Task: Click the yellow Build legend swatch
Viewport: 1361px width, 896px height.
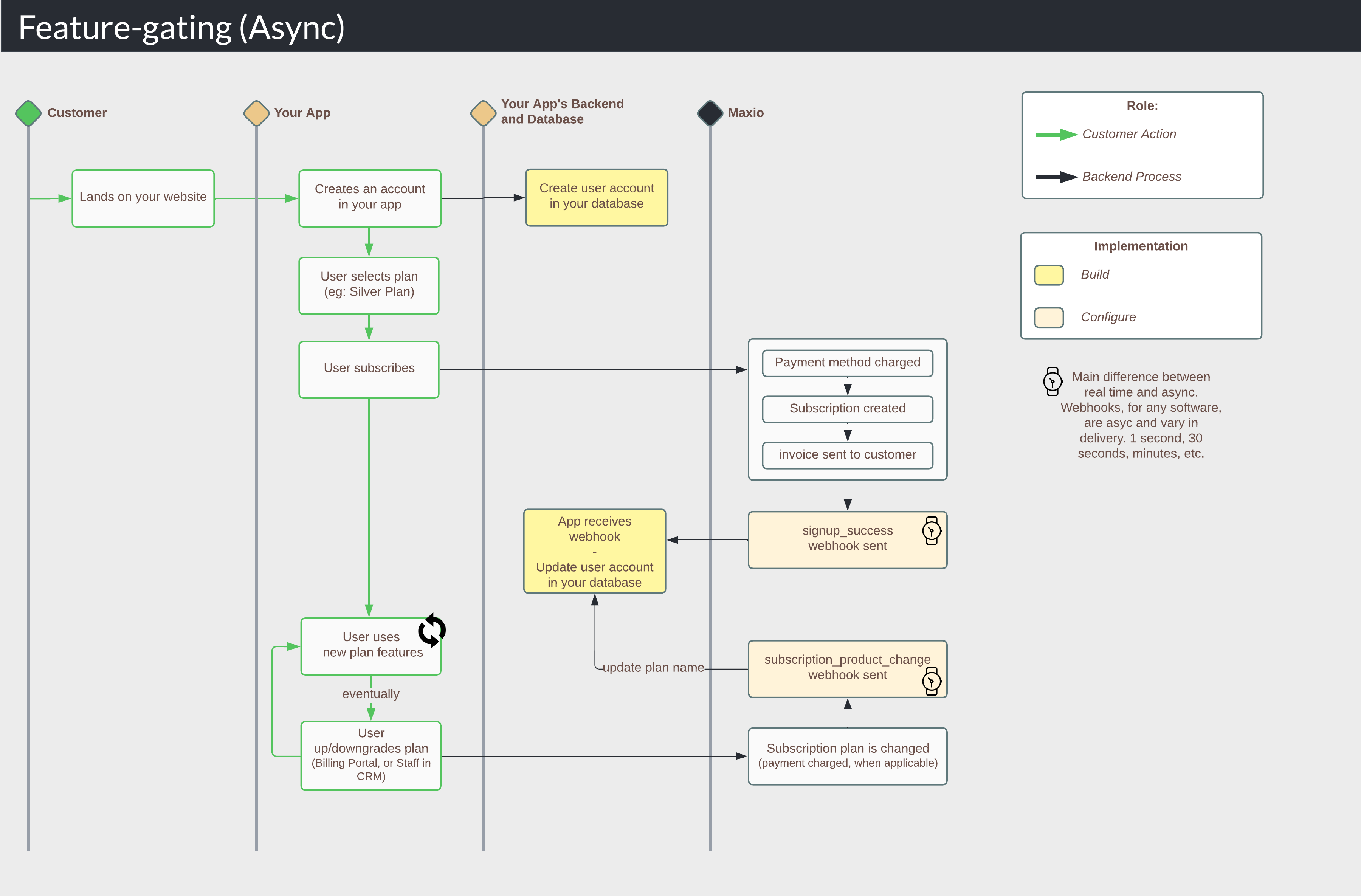Action: tap(1049, 275)
